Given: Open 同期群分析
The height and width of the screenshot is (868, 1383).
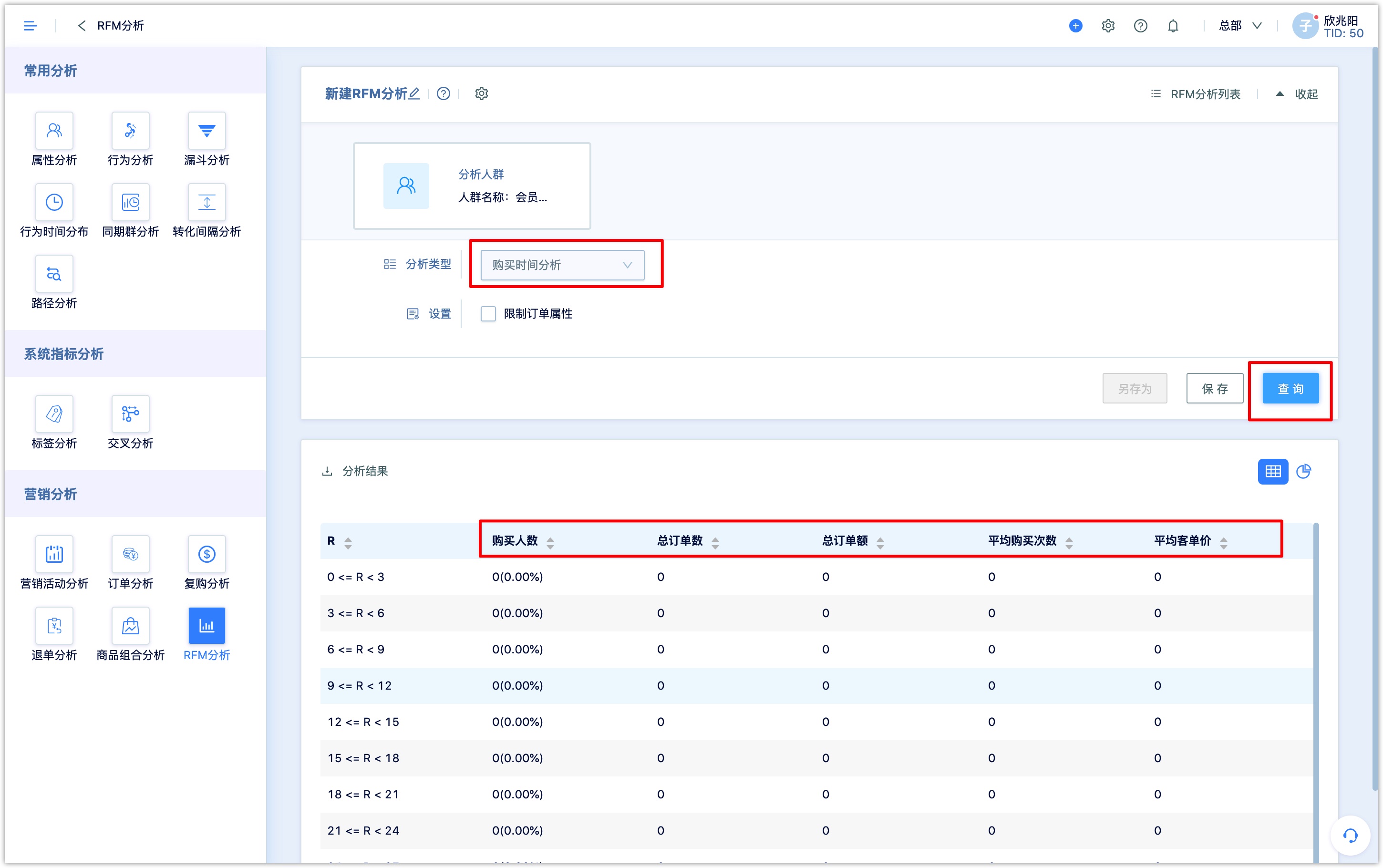Looking at the screenshot, I should click(130, 211).
